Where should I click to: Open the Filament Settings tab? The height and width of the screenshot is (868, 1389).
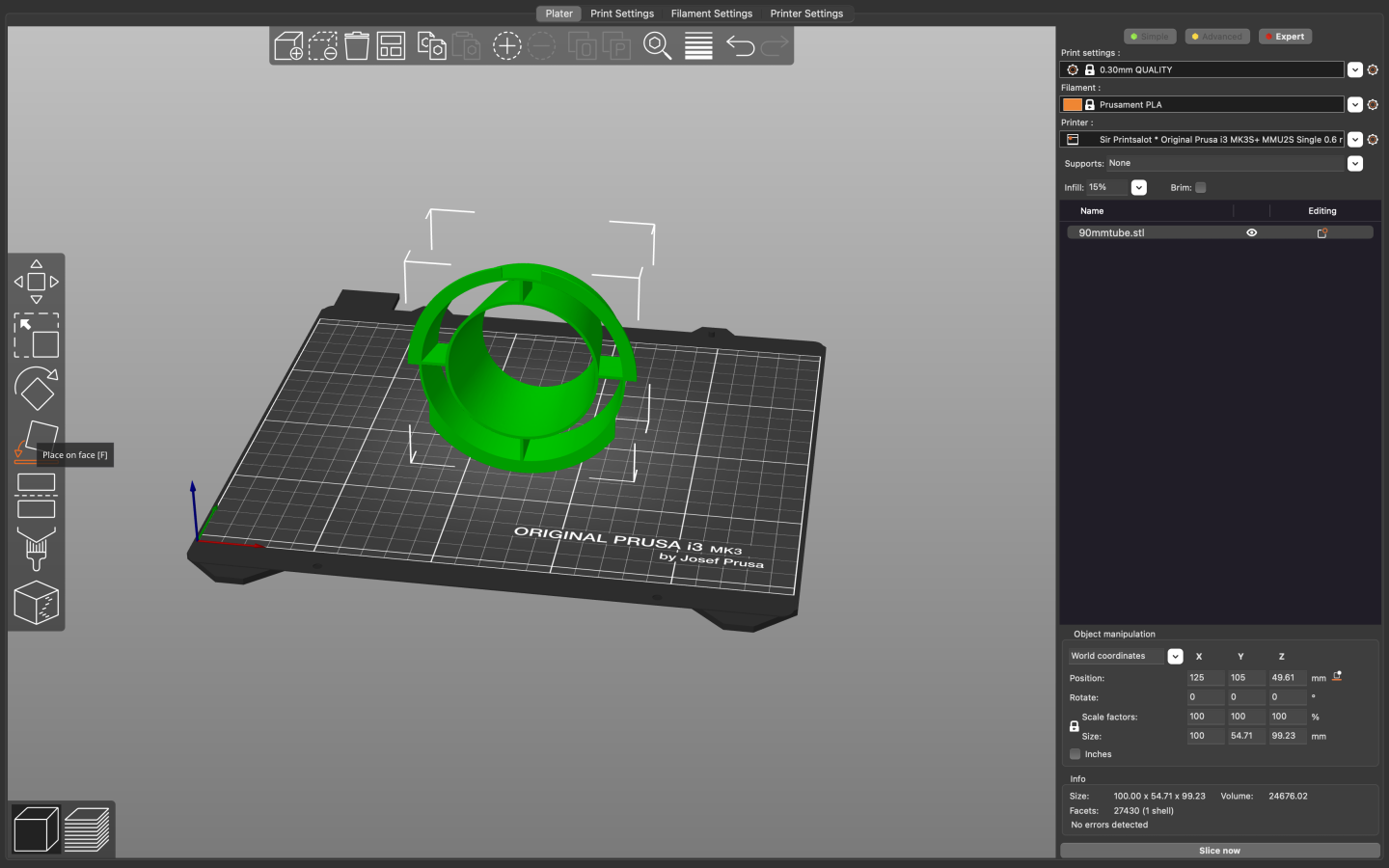click(x=712, y=14)
